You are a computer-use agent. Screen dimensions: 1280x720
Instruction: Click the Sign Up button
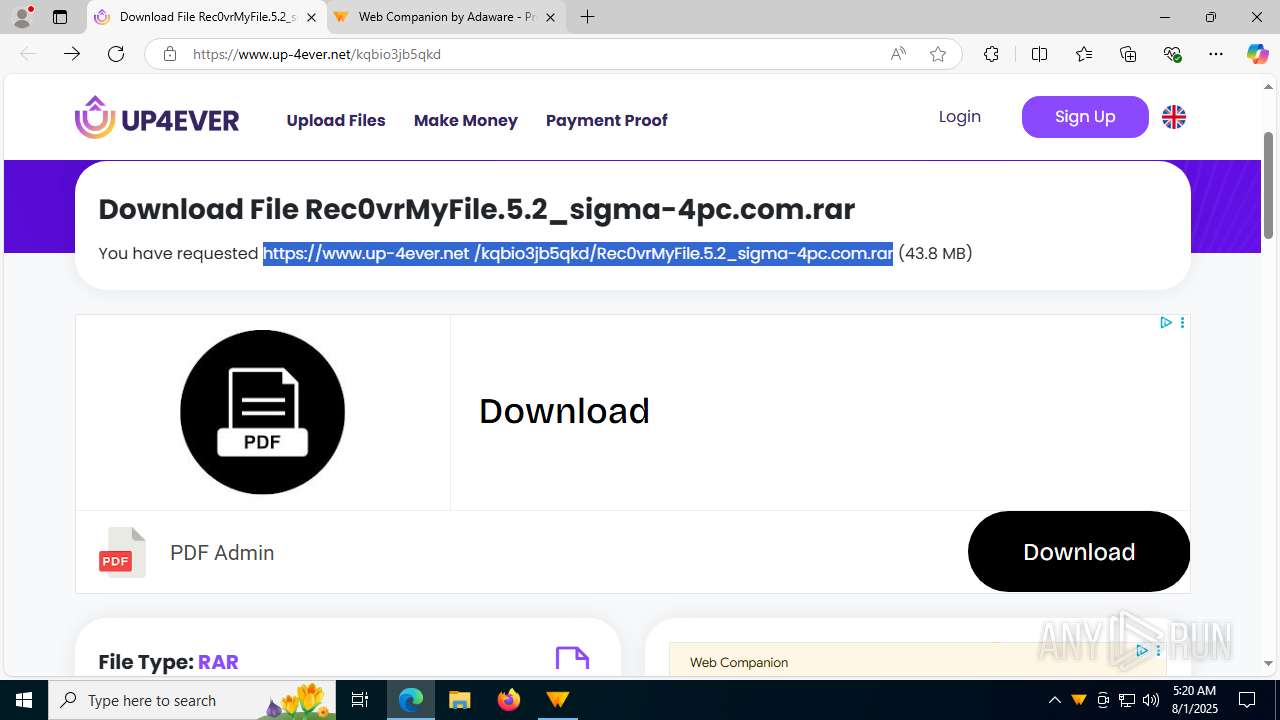coord(1085,117)
